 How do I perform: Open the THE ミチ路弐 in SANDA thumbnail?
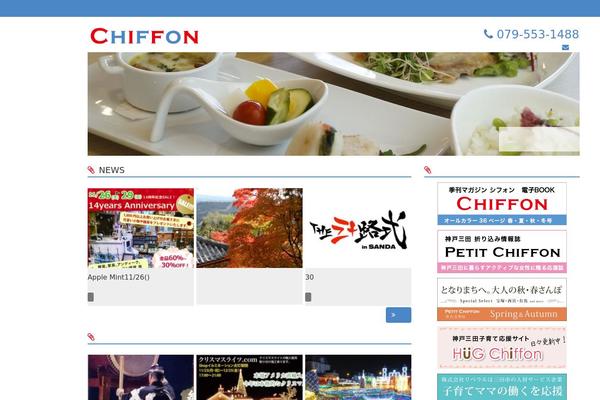coord(358,228)
